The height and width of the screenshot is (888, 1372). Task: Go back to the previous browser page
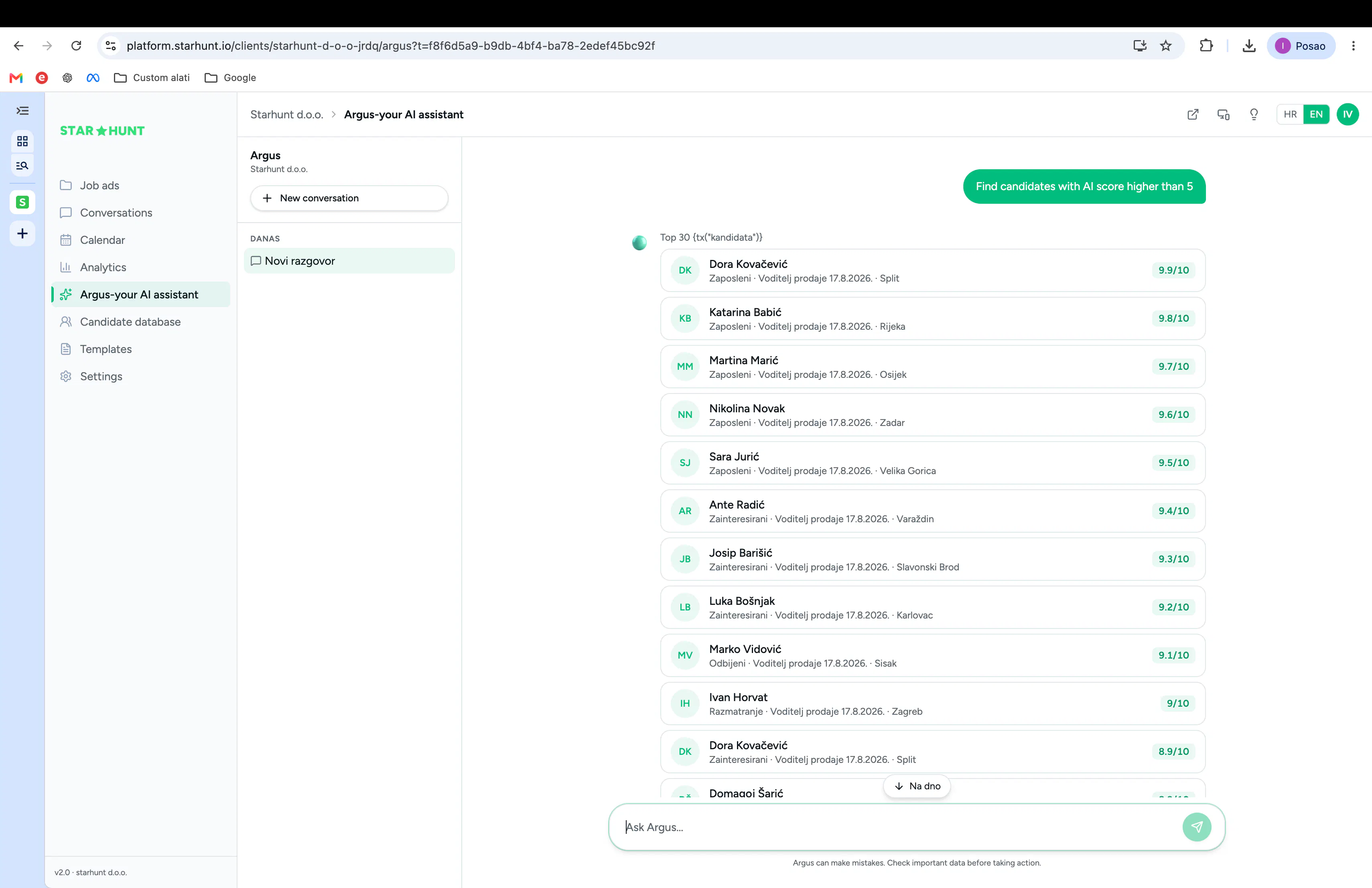coord(18,46)
